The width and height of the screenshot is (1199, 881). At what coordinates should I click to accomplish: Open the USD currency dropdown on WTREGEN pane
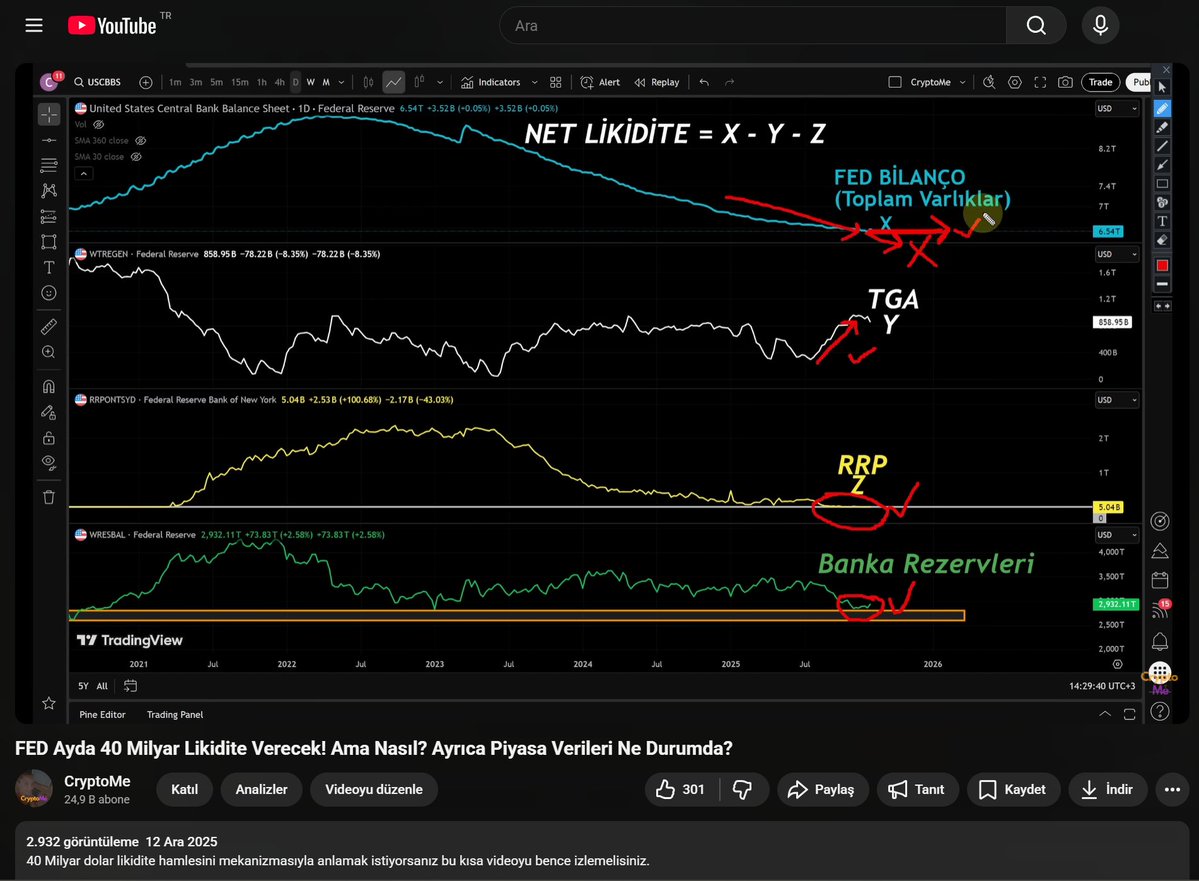pyautogui.click(x=1116, y=254)
